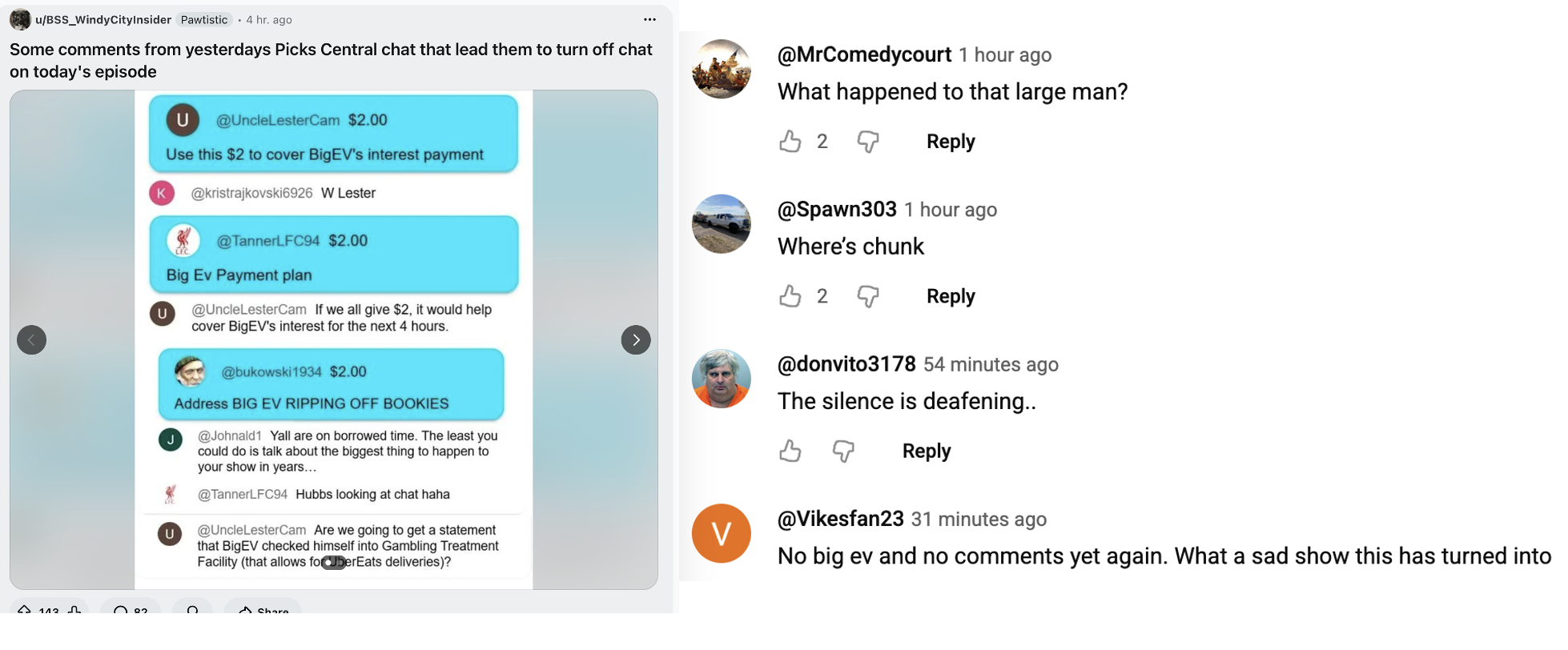Dislike @donvito3178's comment with the thumbs-down icon

tap(842, 451)
